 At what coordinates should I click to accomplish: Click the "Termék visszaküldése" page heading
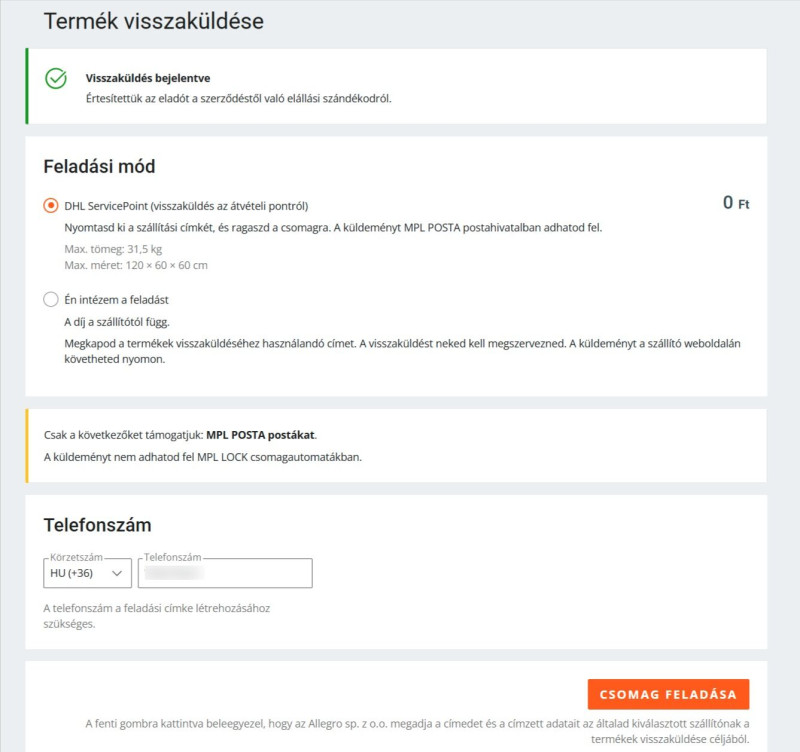pos(153,20)
